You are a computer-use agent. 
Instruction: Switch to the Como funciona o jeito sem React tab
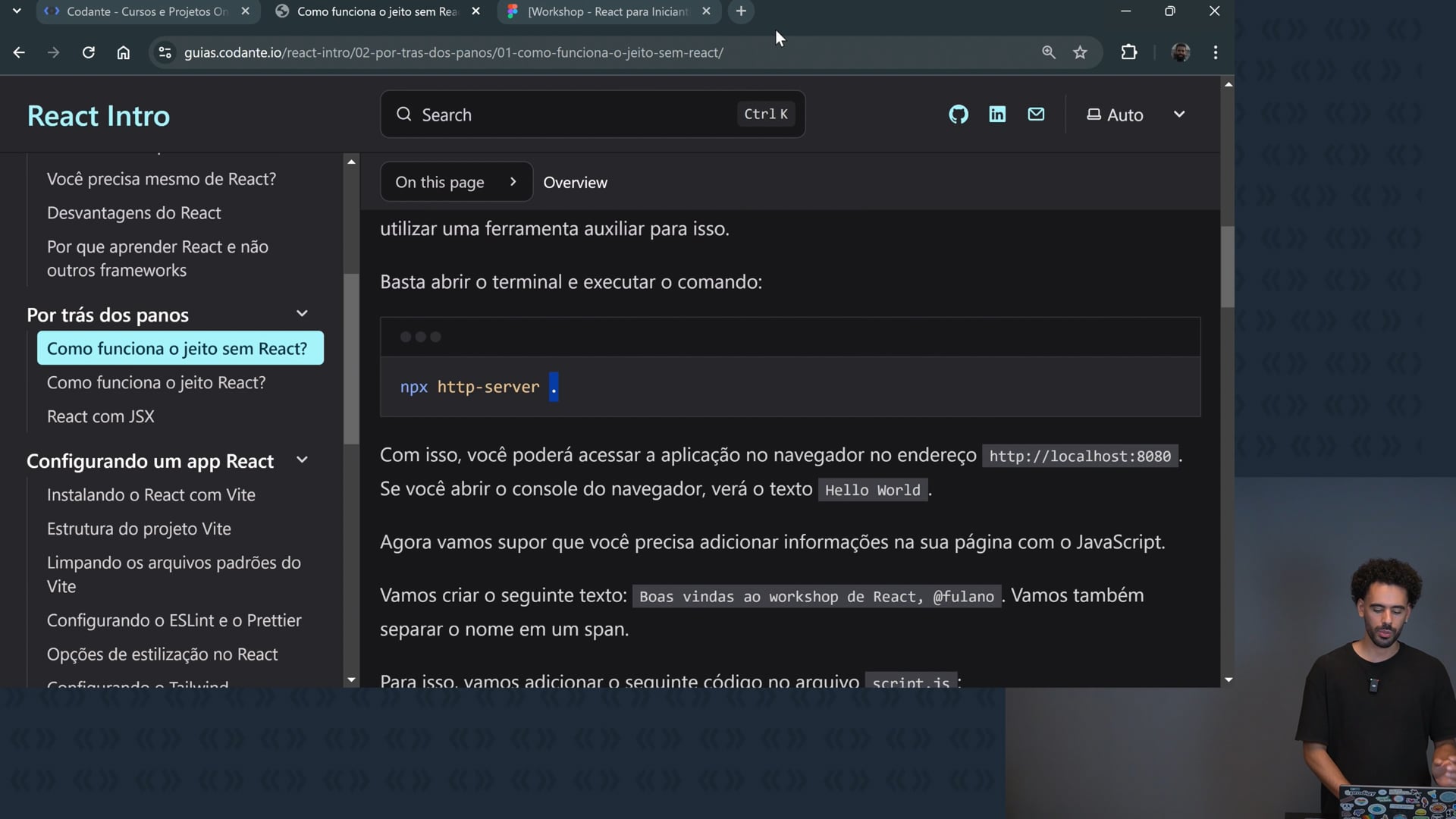pos(378,11)
